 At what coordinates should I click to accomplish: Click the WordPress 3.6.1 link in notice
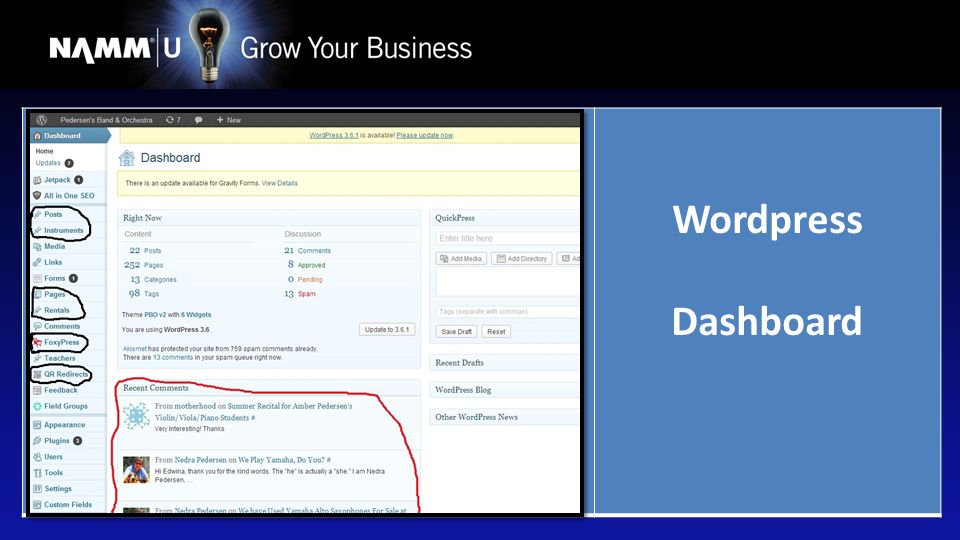[334, 135]
